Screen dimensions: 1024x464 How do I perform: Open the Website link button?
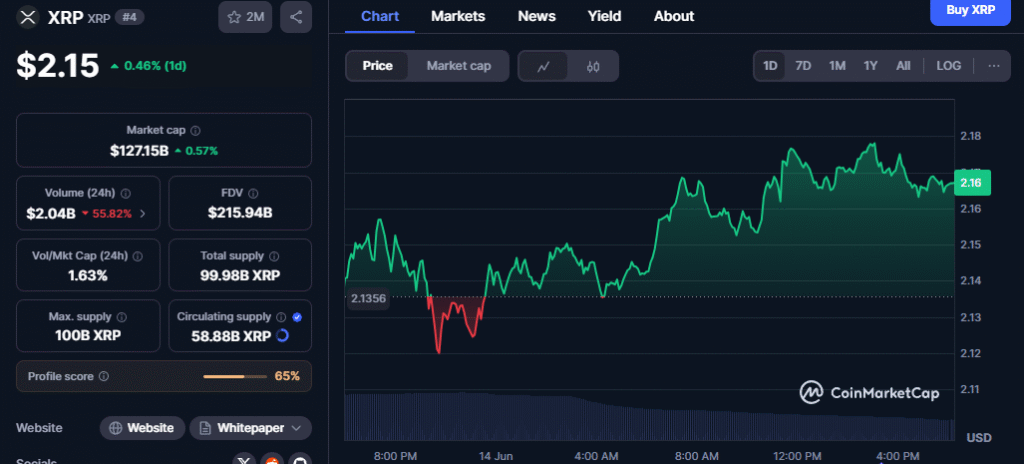pyautogui.click(x=142, y=428)
